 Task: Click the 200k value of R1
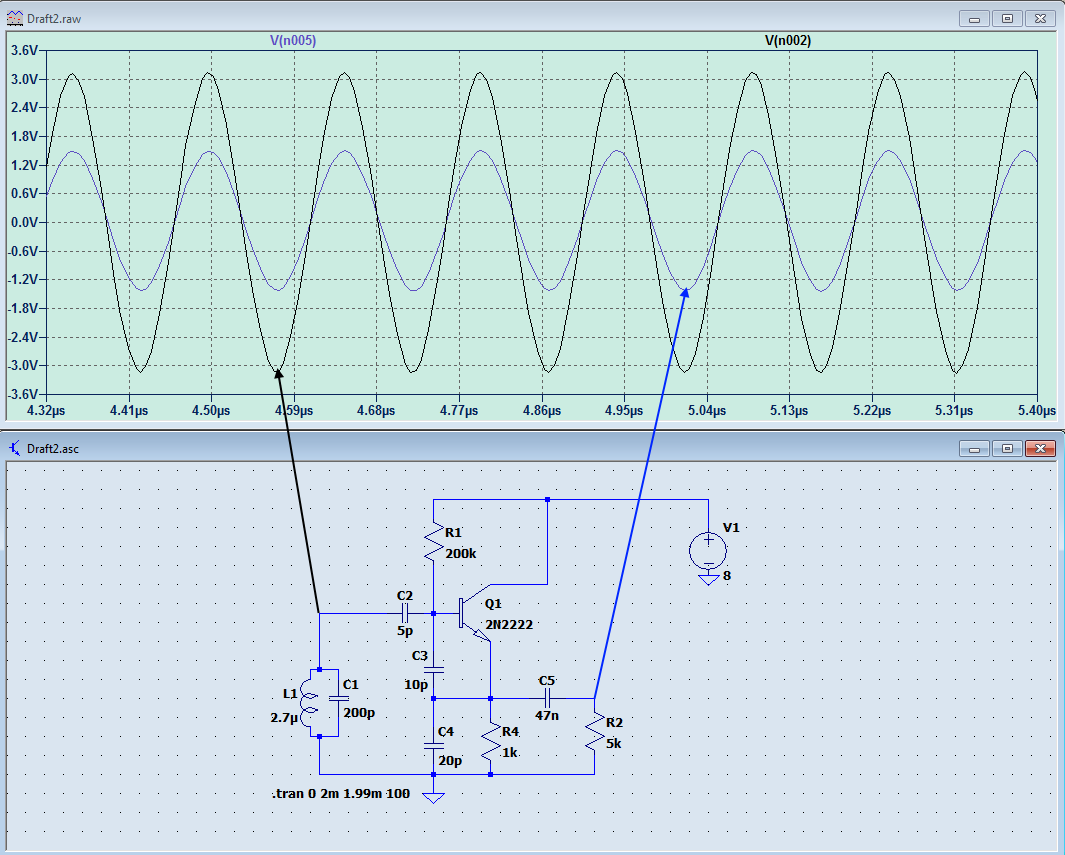tap(461, 553)
